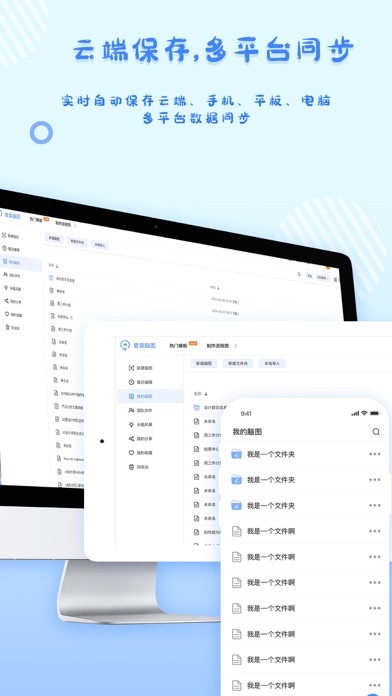Open the 热门模板 tab on the tablet
Screen dimensions: 392x696
(x=179, y=345)
